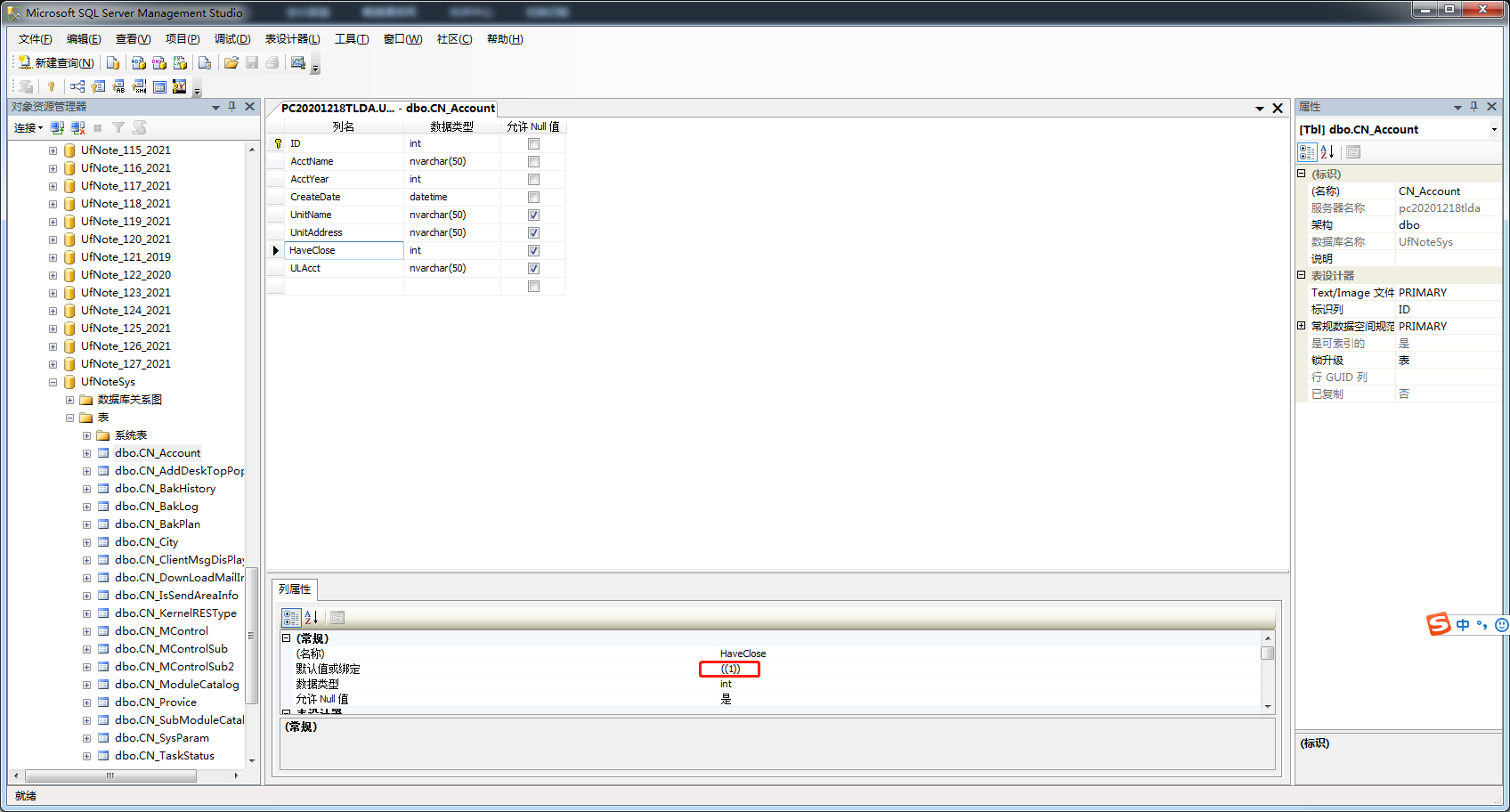Viewport: 1510px width, 812px height.
Task: Click the Set Primary Key icon
Action: [52, 86]
